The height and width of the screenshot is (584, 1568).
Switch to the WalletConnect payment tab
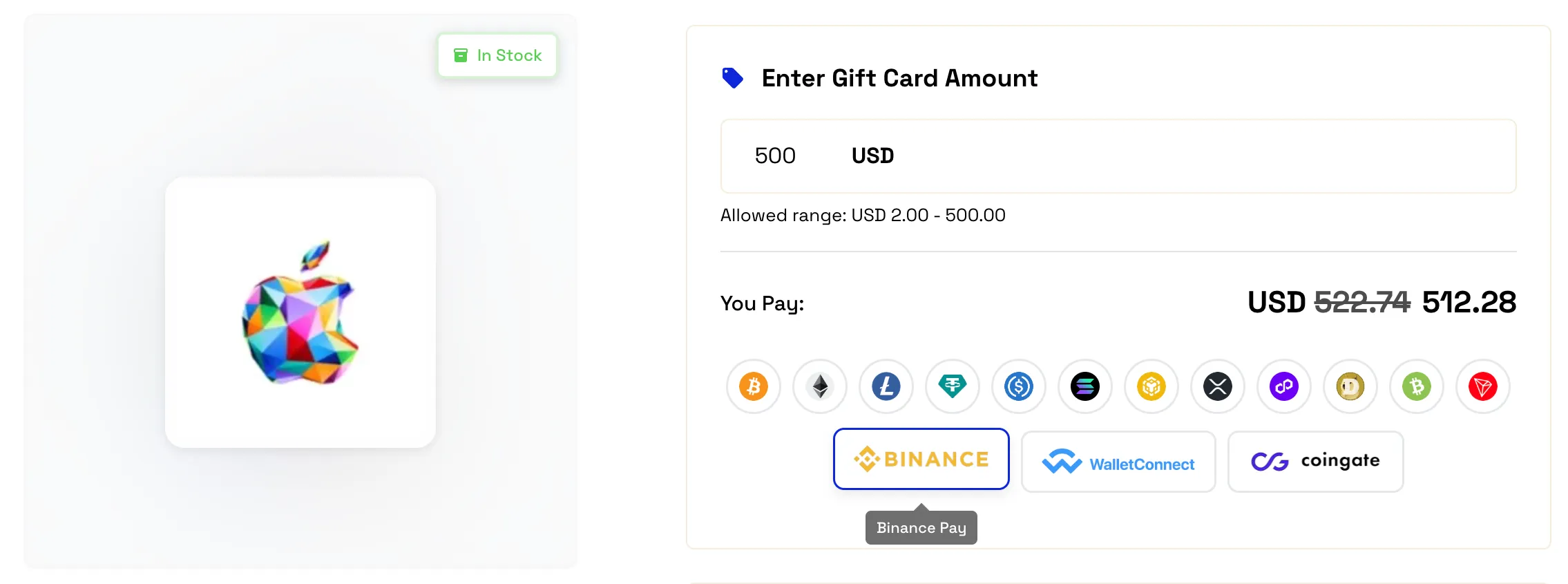(1118, 461)
